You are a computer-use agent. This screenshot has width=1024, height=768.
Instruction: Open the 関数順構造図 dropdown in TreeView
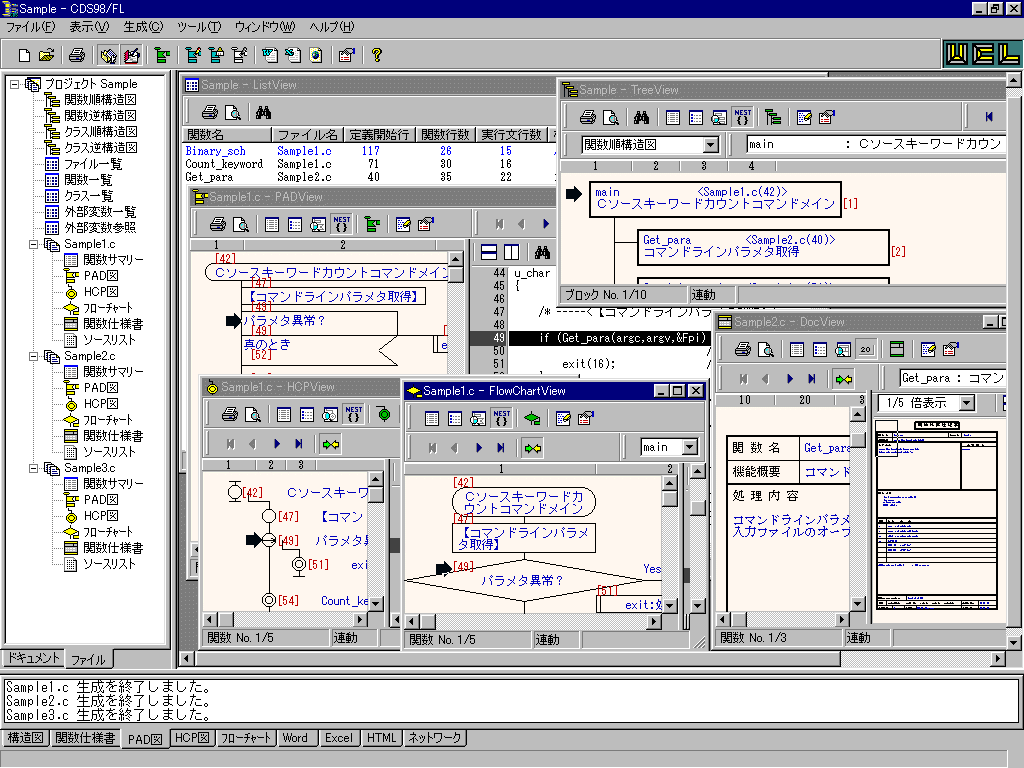710,145
